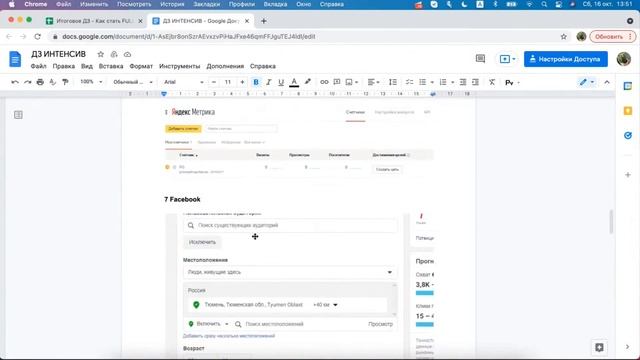
Task: Open the text alignment dropdown
Action: coord(373,82)
